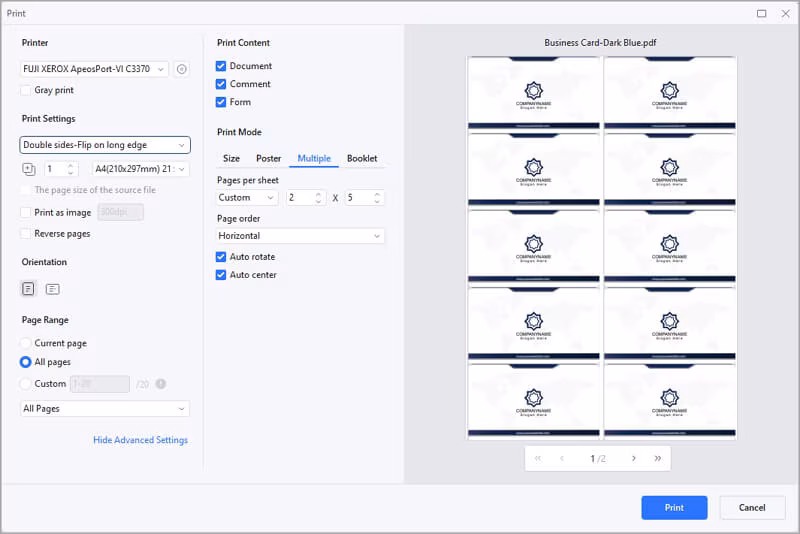Open Page order Horizontal dropdown
Image resolution: width=800 pixels, height=534 pixels.
tap(300, 236)
